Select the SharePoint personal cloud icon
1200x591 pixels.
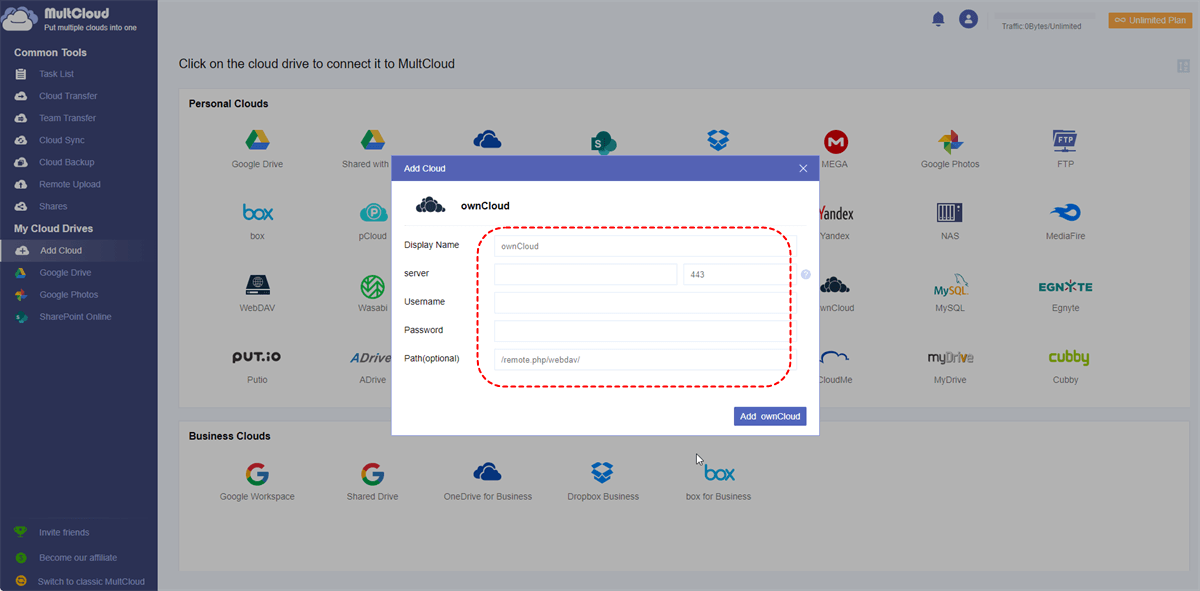[603, 141]
